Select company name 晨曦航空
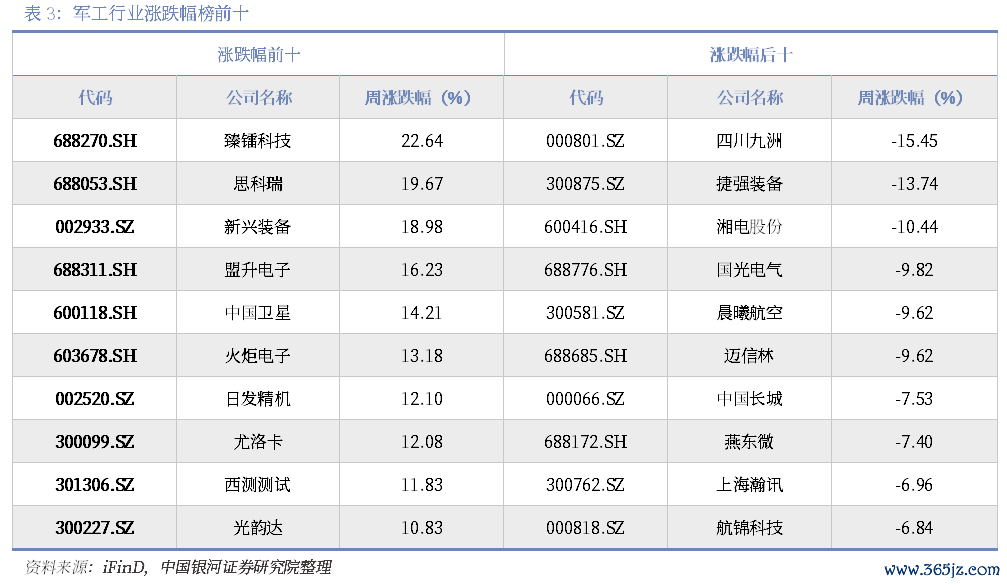1007x585 pixels. (749, 313)
